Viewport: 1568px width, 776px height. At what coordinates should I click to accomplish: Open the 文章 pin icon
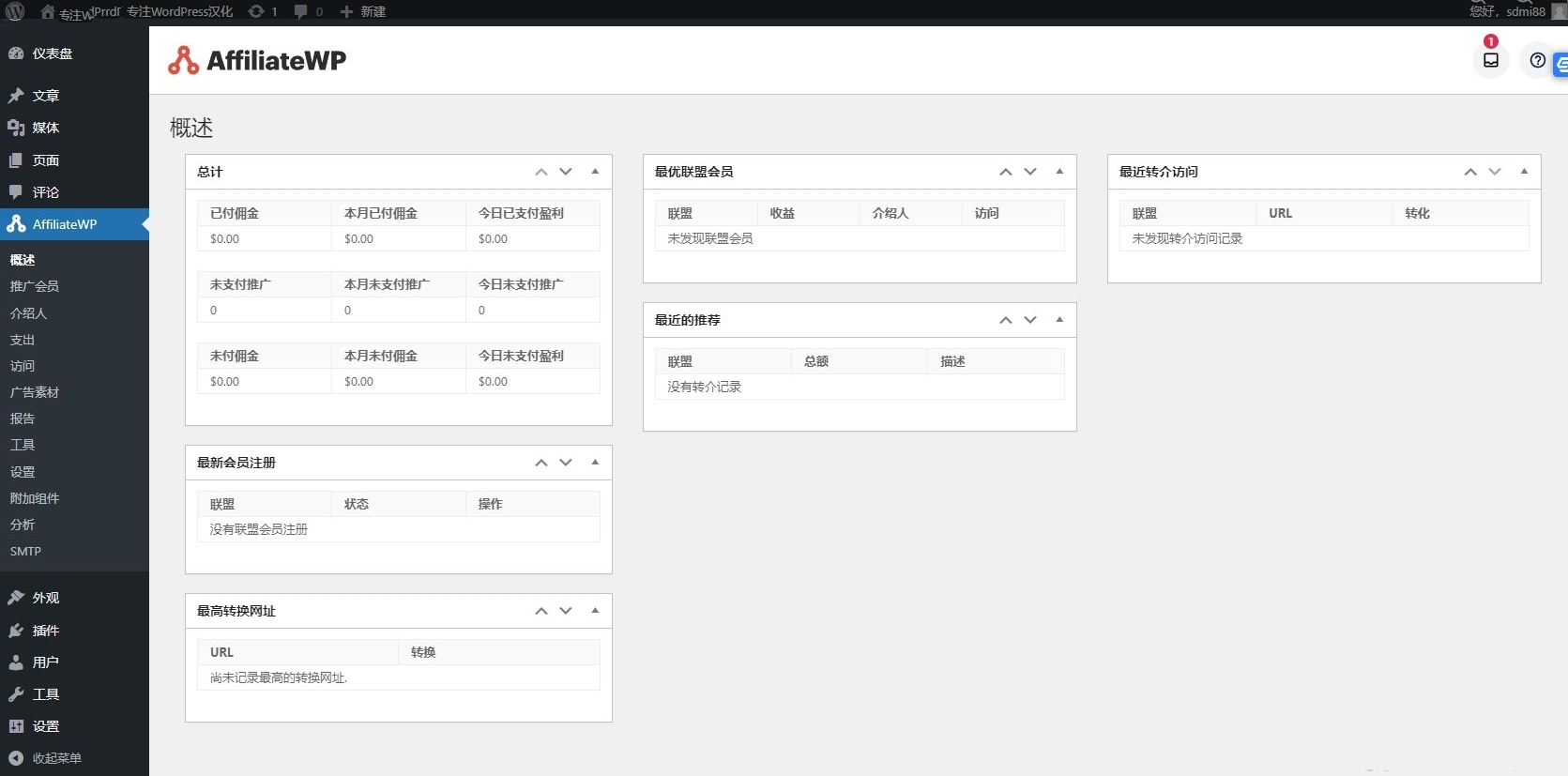click(x=16, y=96)
